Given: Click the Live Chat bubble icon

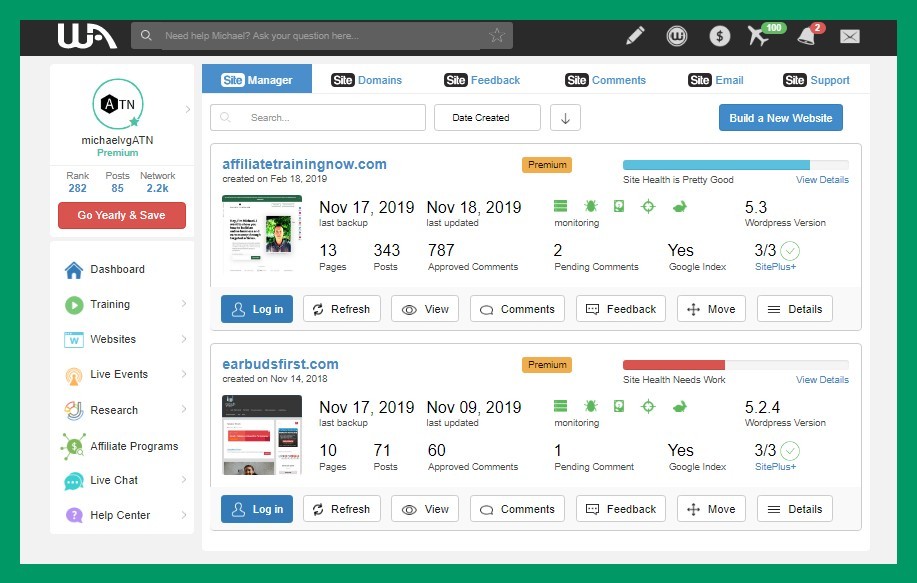Looking at the screenshot, I should click(x=74, y=481).
